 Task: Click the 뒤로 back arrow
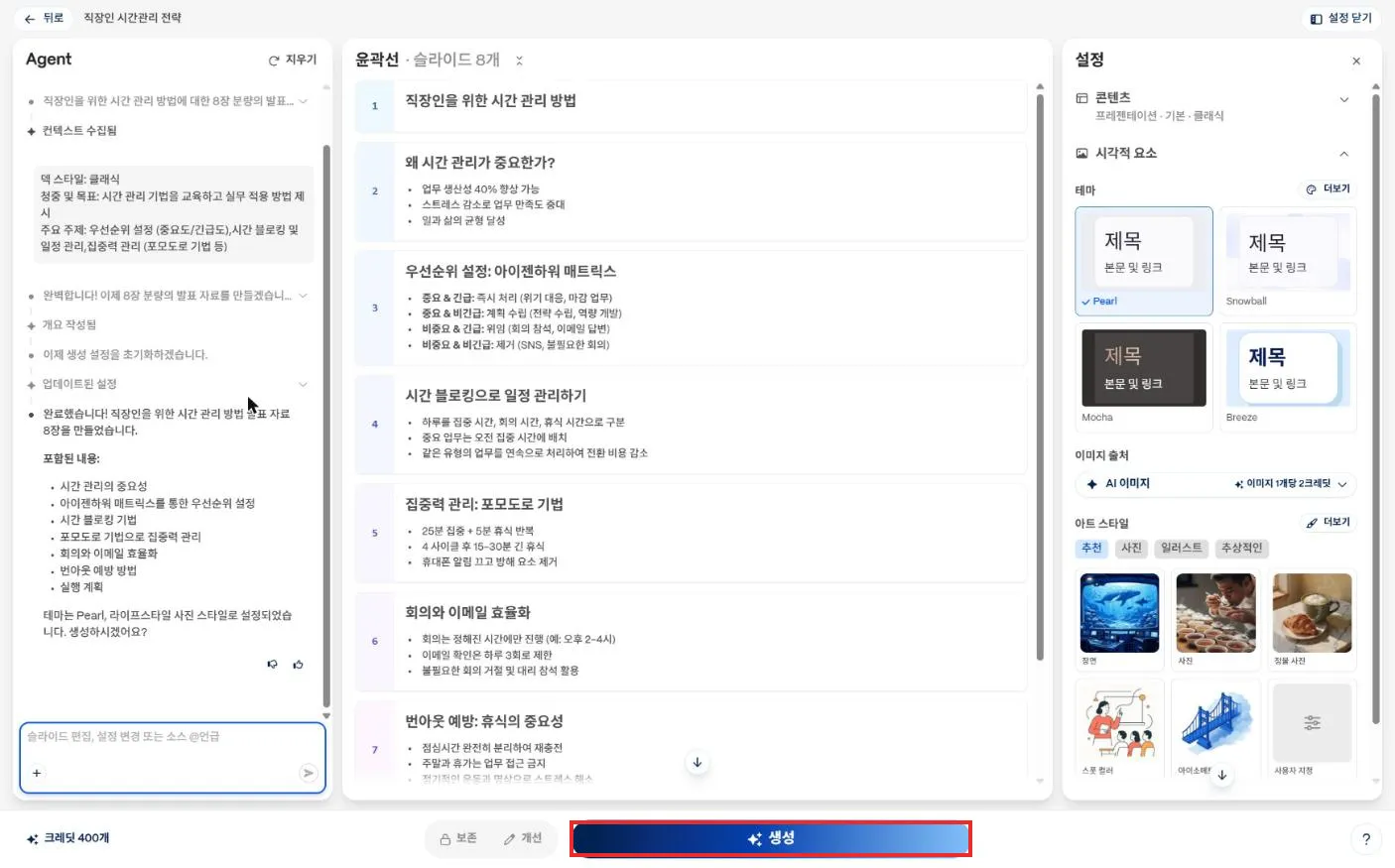[30, 18]
